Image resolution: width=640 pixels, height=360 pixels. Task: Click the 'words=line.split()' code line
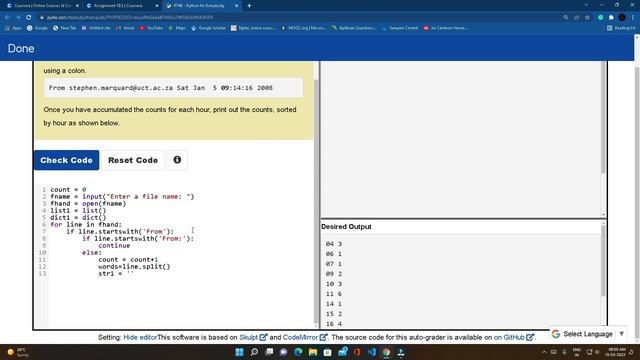(x=134, y=267)
